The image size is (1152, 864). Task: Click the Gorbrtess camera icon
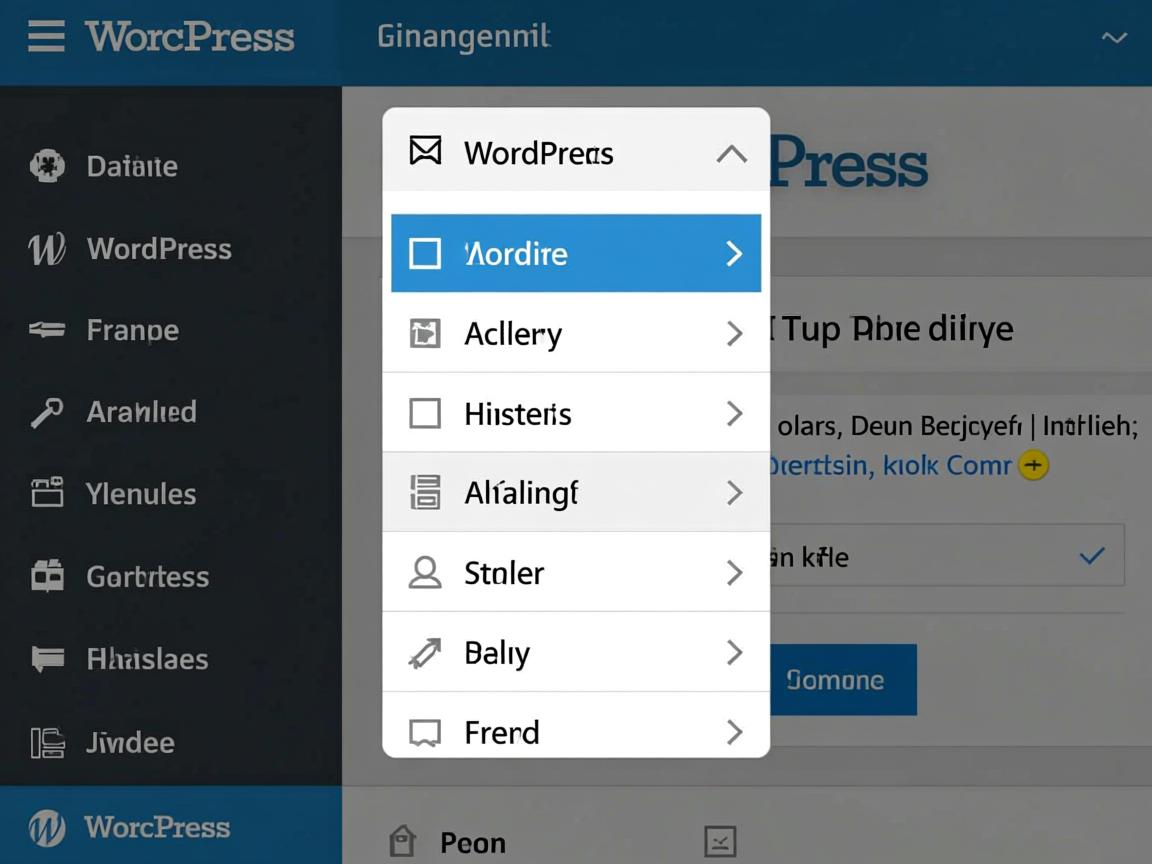pos(46,577)
